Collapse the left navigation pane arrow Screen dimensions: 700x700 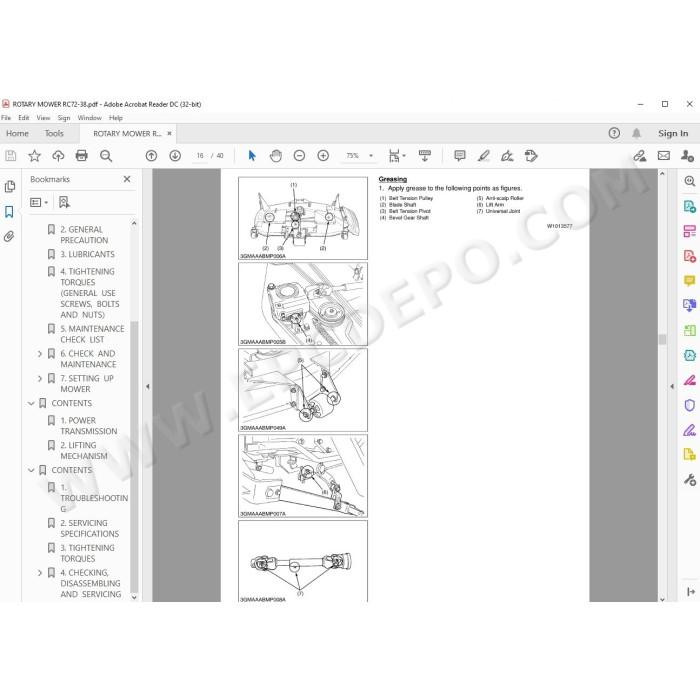(148, 387)
